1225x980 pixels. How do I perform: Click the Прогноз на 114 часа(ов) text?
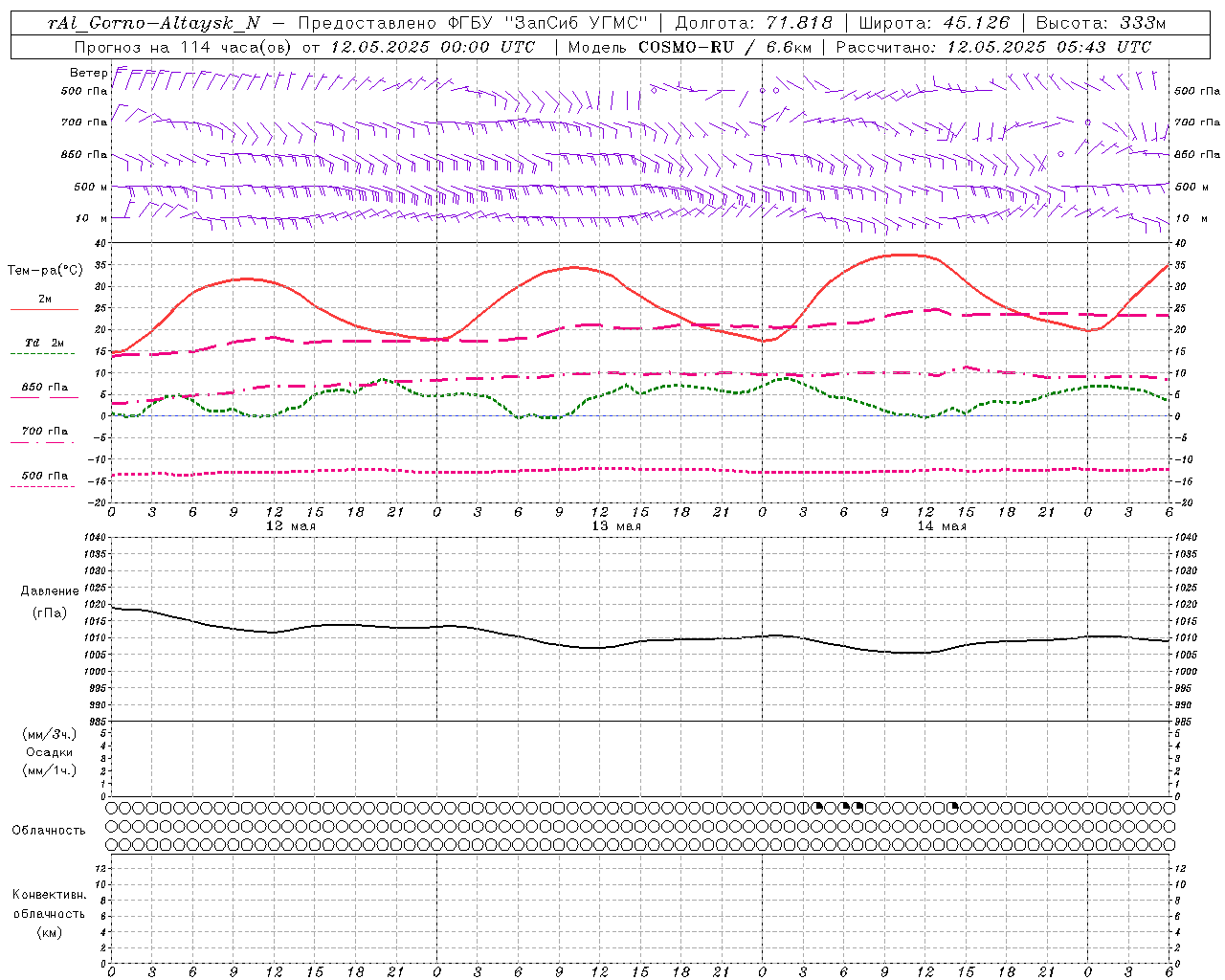coord(184,47)
